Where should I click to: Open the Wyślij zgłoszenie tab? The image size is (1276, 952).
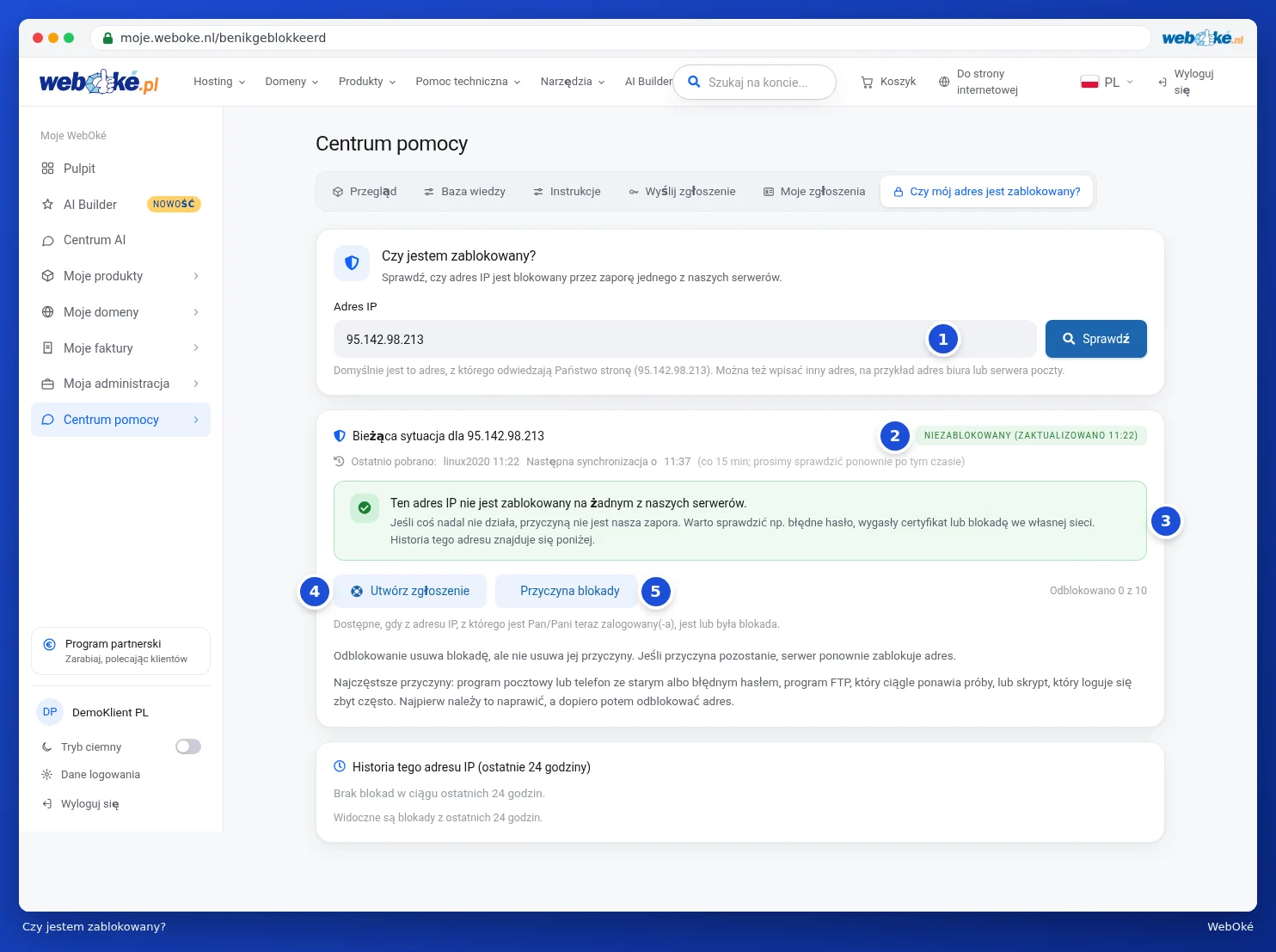click(x=682, y=192)
